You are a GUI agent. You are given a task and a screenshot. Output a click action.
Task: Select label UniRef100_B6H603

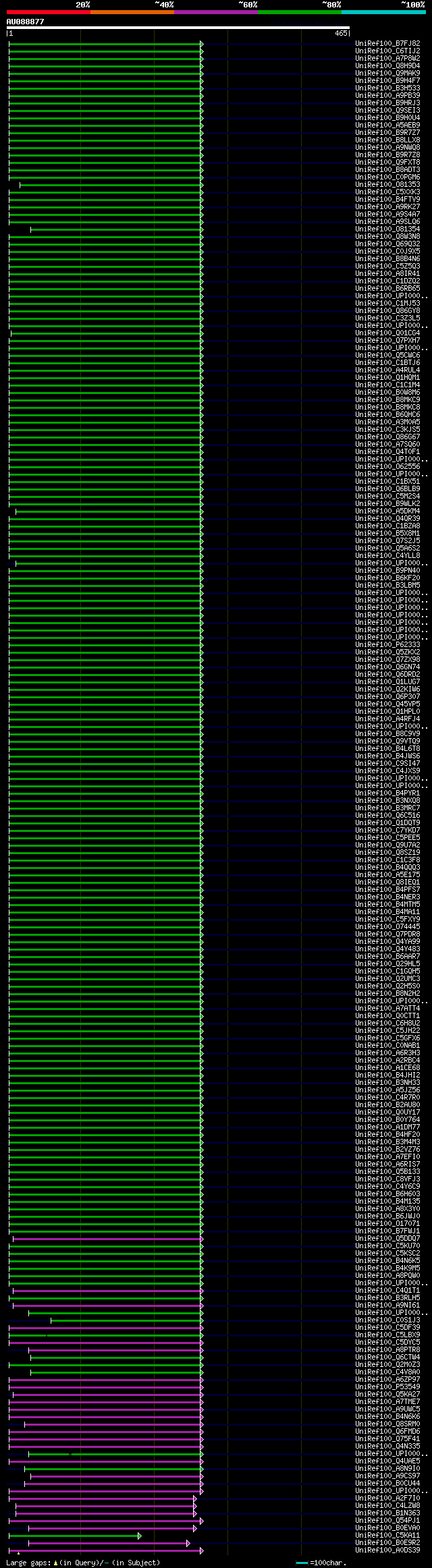click(x=387, y=1194)
